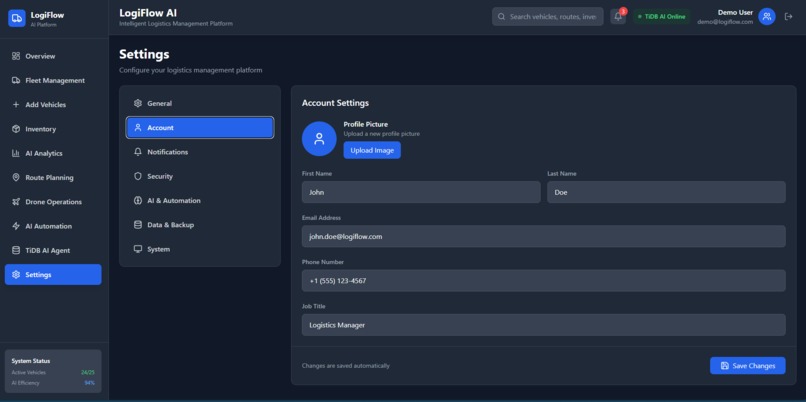Click the Demo User name text
This screenshot has height=402, width=806.
(736, 12)
